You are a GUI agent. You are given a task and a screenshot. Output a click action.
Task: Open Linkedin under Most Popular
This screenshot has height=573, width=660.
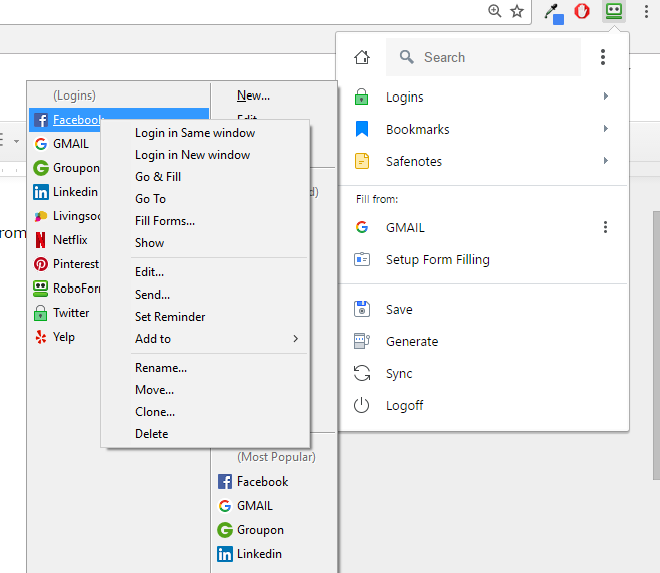[259, 554]
